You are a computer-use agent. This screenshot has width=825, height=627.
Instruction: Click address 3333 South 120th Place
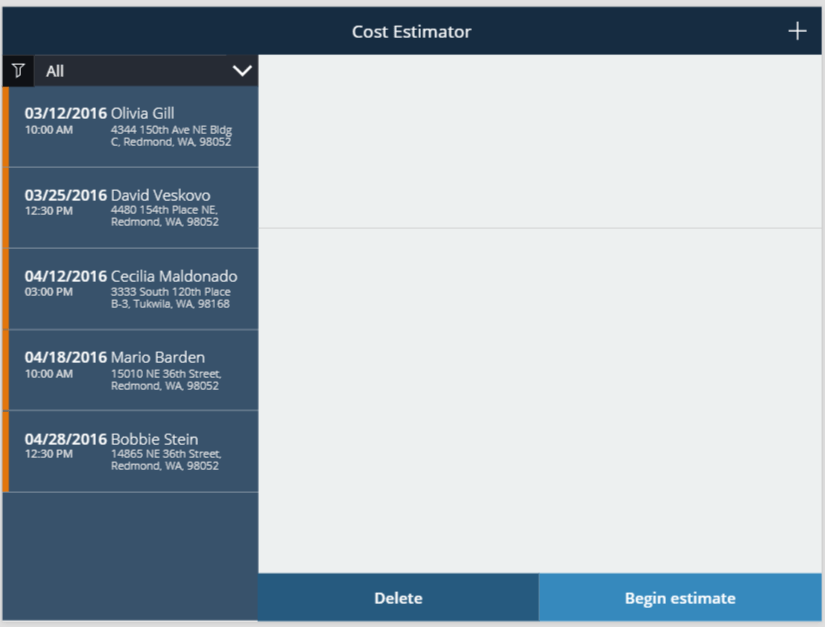tap(170, 298)
